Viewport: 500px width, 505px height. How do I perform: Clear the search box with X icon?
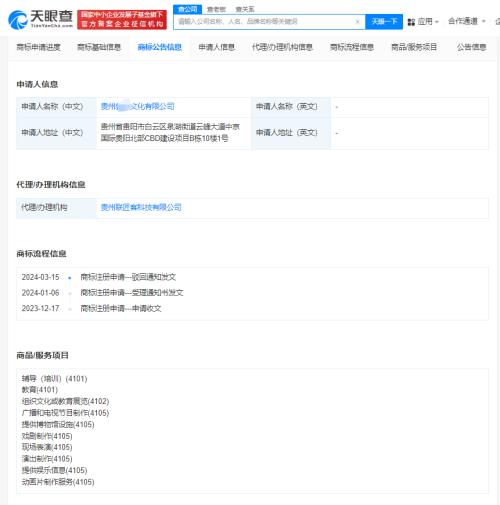[x=358, y=22]
